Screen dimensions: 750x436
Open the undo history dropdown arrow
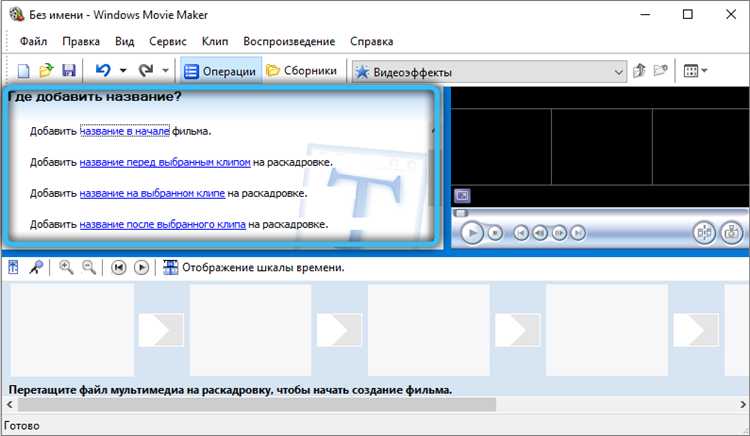coord(123,71)
